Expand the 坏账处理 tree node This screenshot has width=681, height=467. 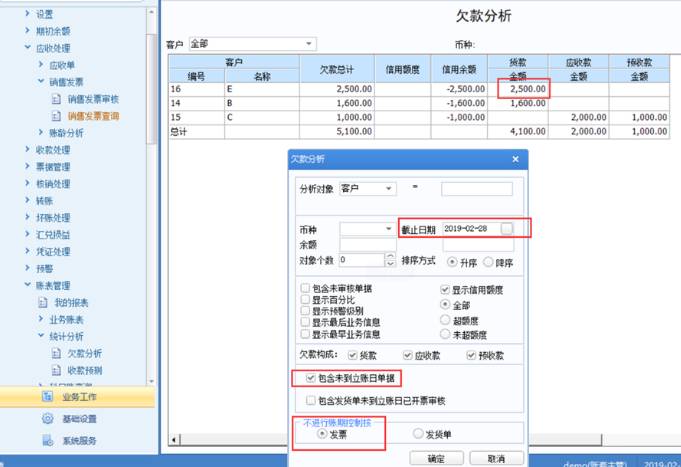coord(27,217)
